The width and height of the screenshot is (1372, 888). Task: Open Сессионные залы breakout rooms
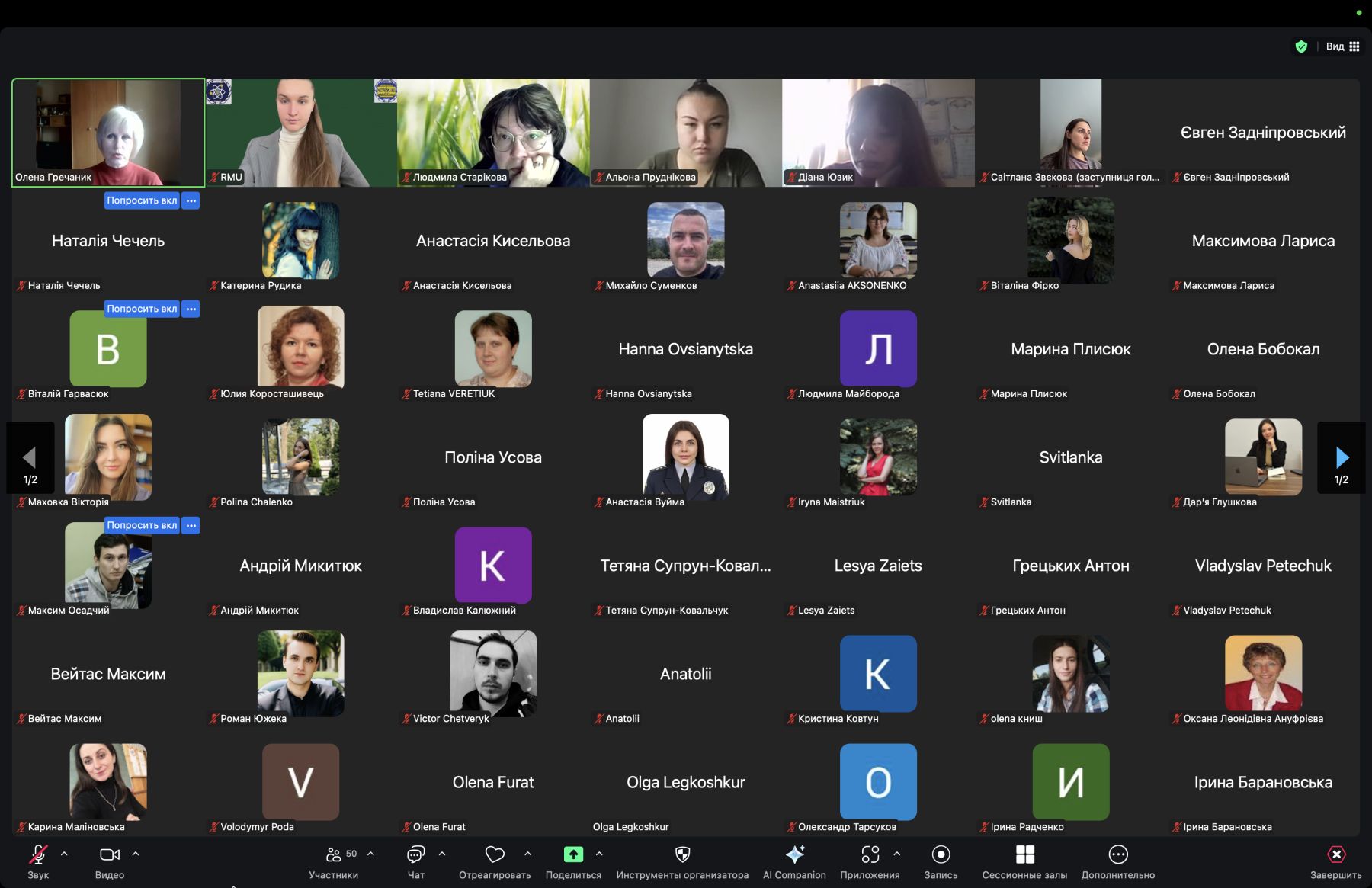pyautogui.click(x=1024, y=854)
